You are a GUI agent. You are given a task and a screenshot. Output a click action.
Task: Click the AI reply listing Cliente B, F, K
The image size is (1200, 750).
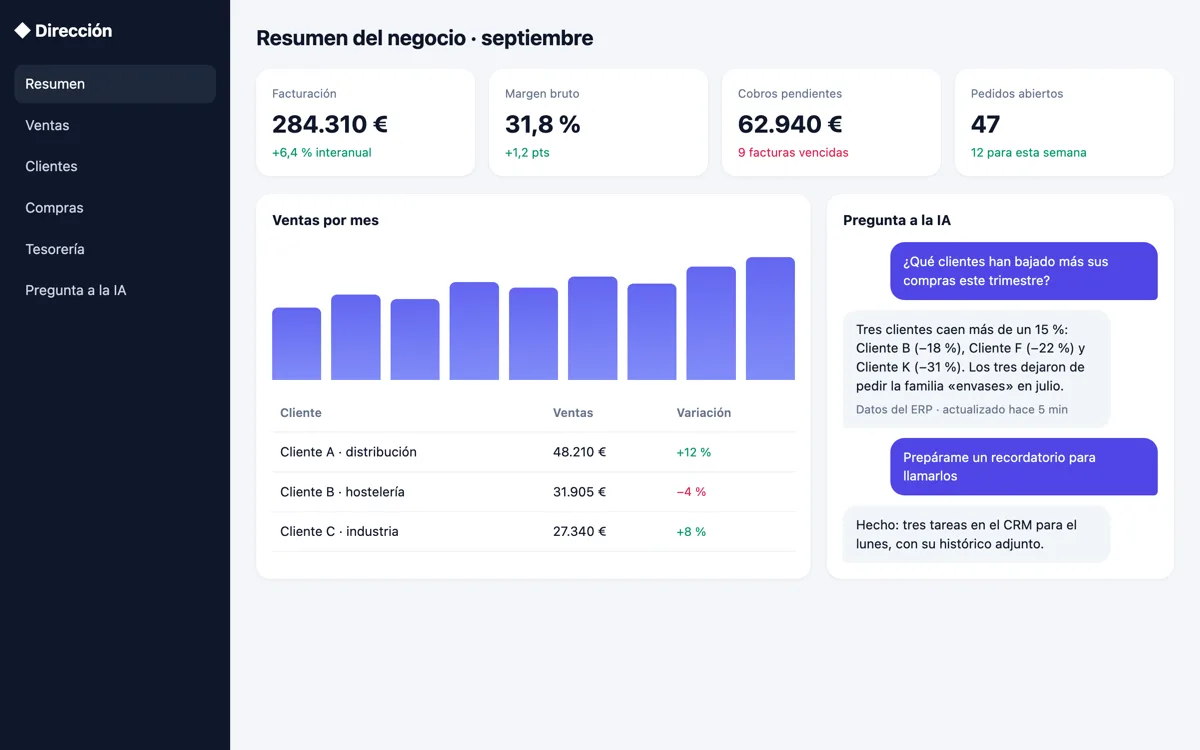pos(977,369)
